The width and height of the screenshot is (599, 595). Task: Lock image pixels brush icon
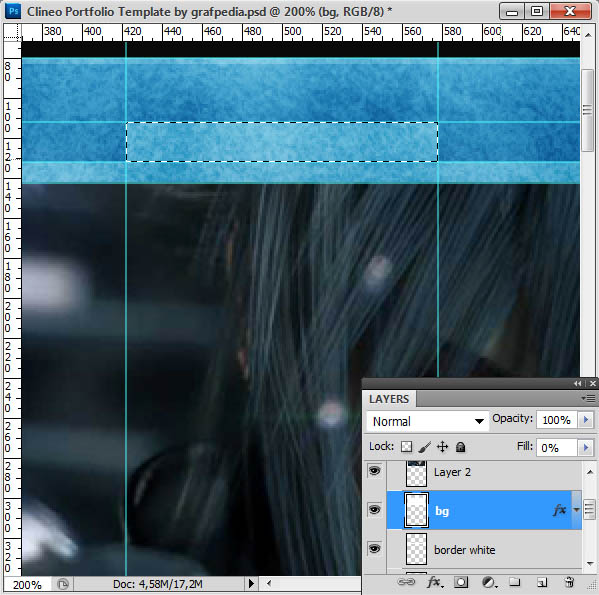coord(424,446)
